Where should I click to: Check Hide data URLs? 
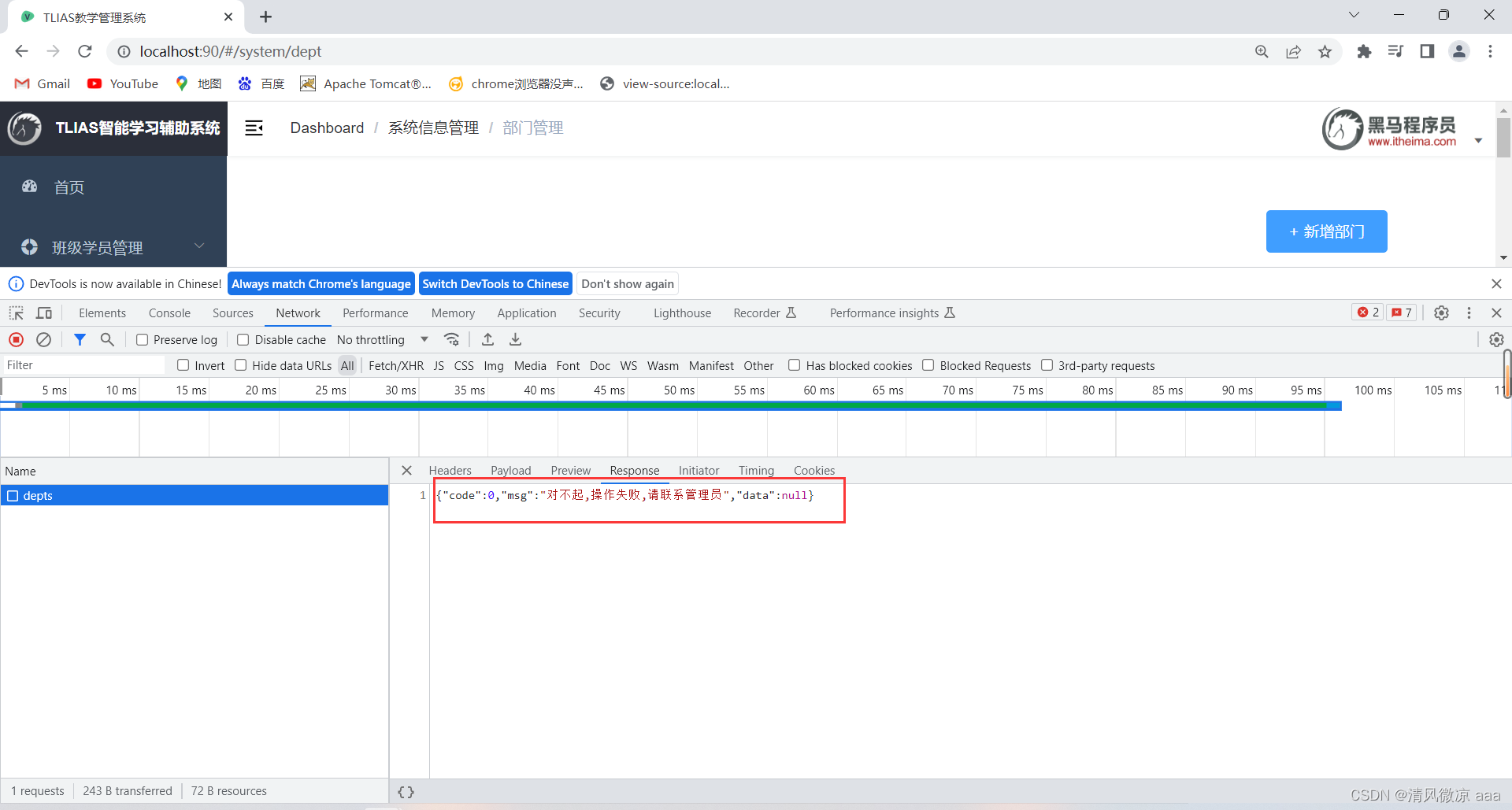point(241,365)
